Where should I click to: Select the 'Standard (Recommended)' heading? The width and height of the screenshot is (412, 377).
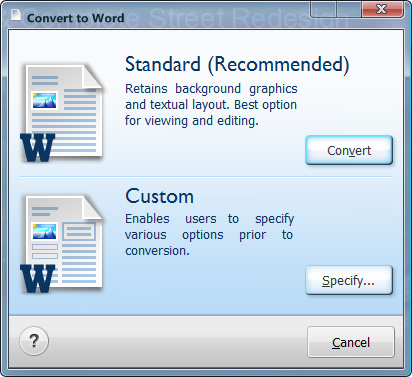coord(237,65)
